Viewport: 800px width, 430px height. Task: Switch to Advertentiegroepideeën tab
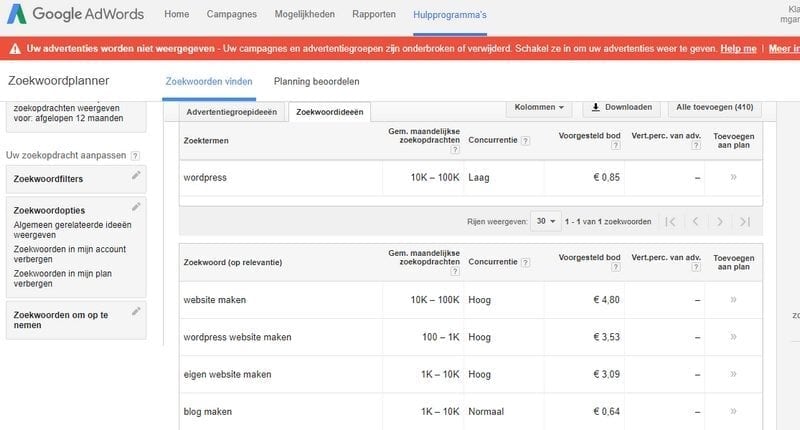click(x=232, y=112)
